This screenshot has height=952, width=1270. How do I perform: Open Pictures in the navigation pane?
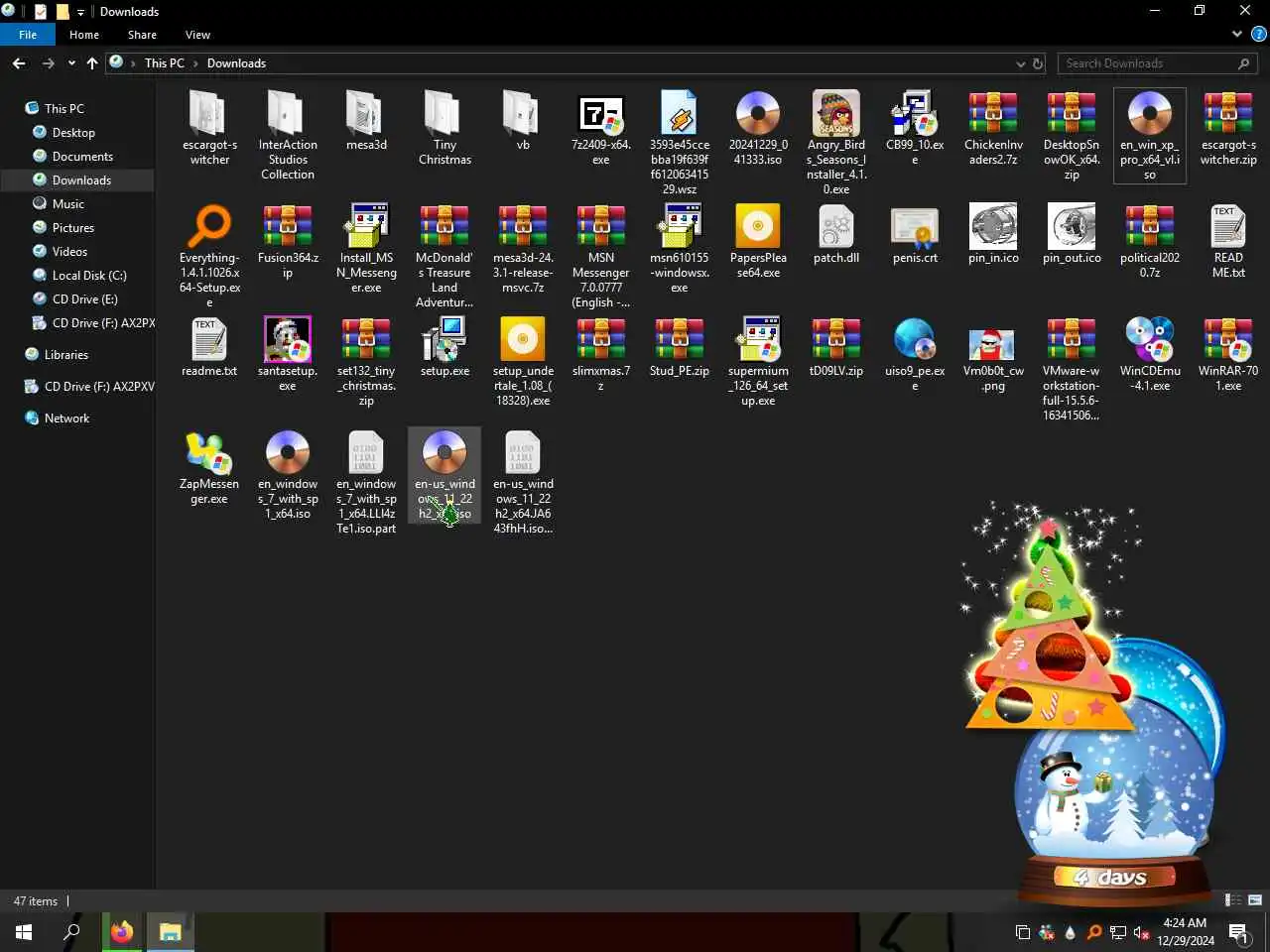(x=72, y=228)
